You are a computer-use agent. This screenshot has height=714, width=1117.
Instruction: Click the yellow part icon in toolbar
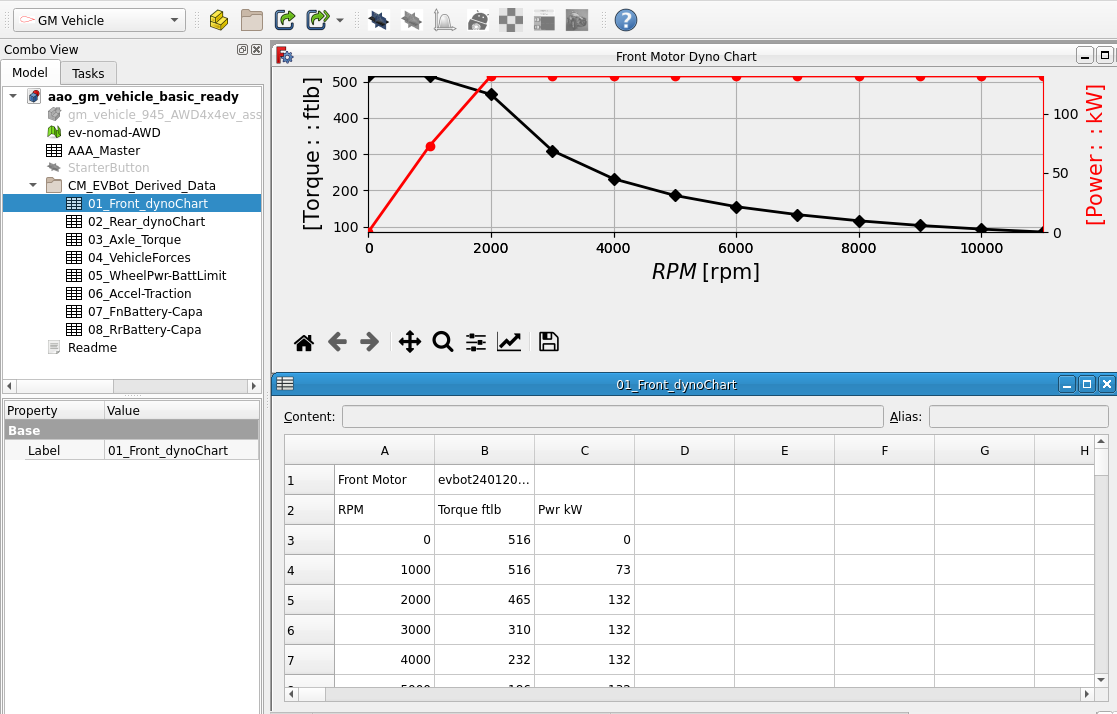click(219, 19)
